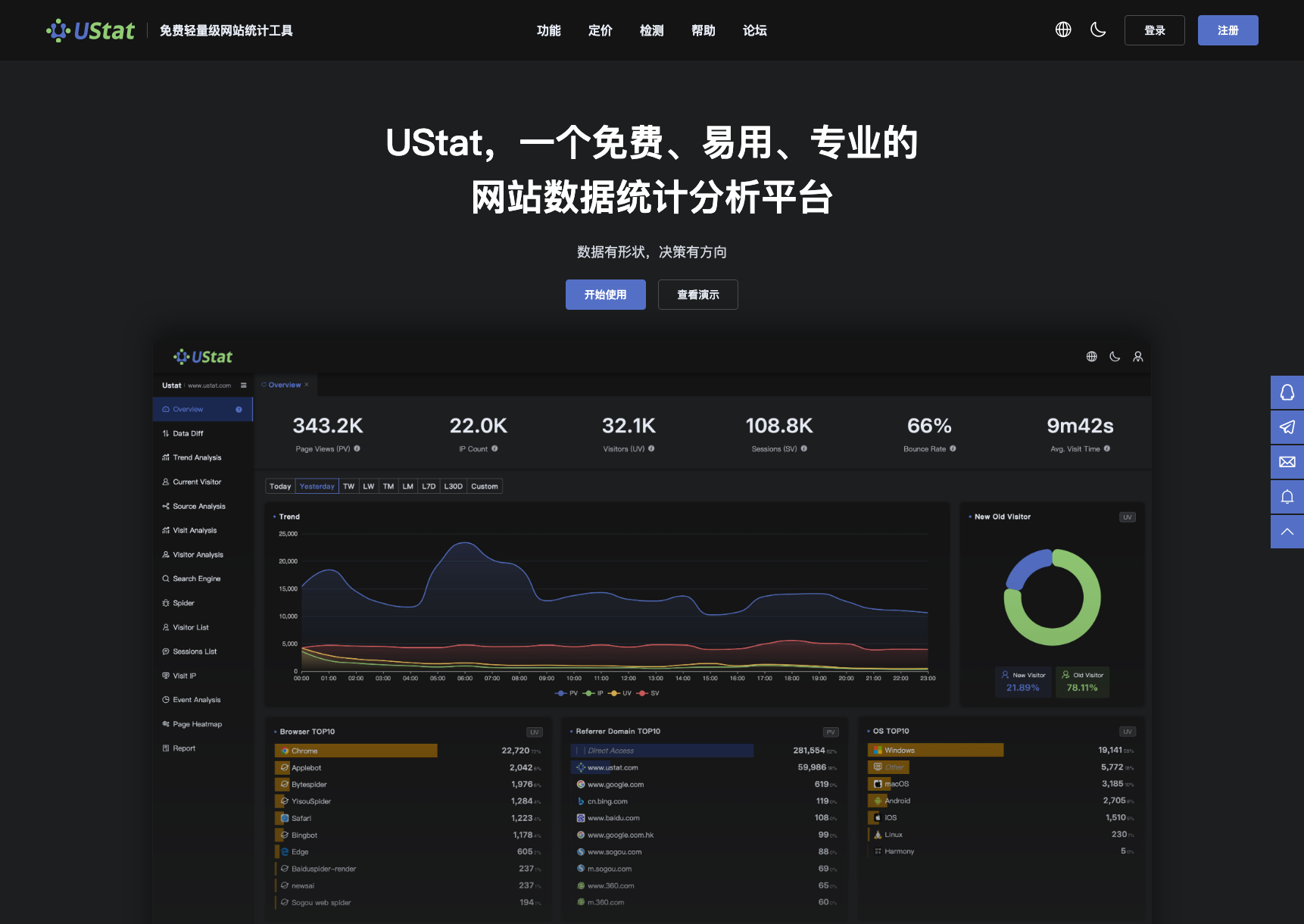The image size is (1304, 924).
Task: Click info icon next to Sessions (SV)
Action: pyautogui.click(x=803, y=448)
